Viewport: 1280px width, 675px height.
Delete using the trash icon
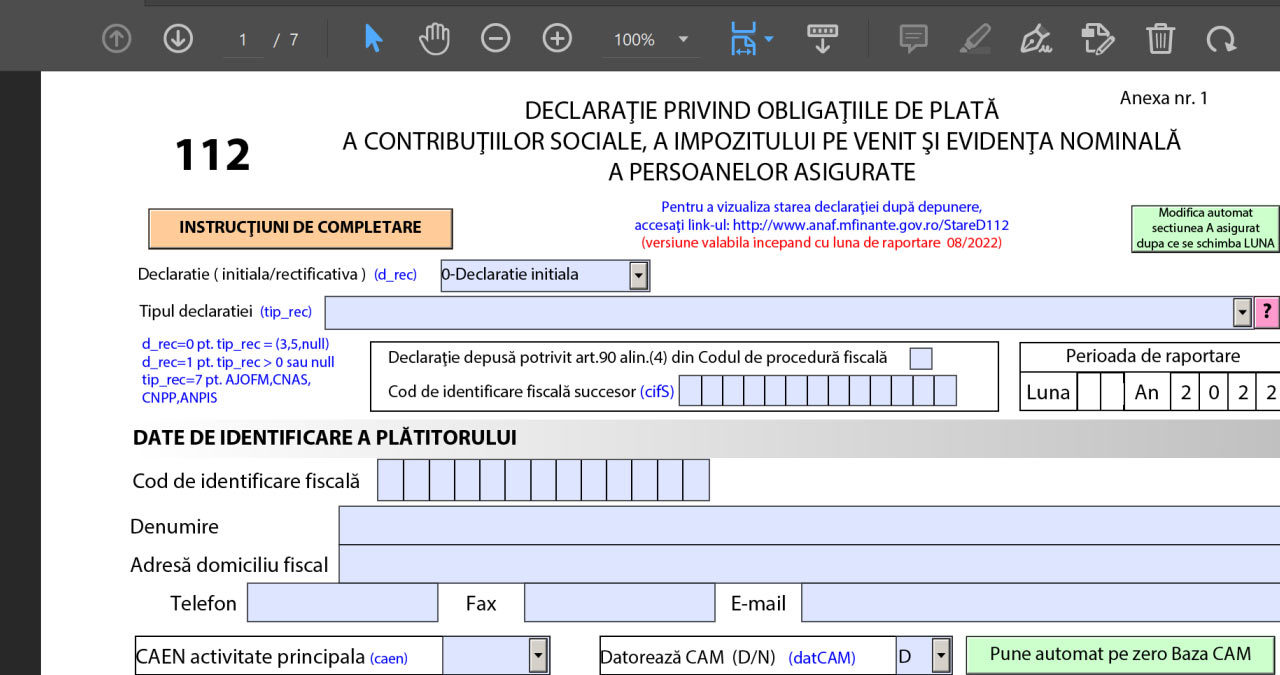(1160, 39)
